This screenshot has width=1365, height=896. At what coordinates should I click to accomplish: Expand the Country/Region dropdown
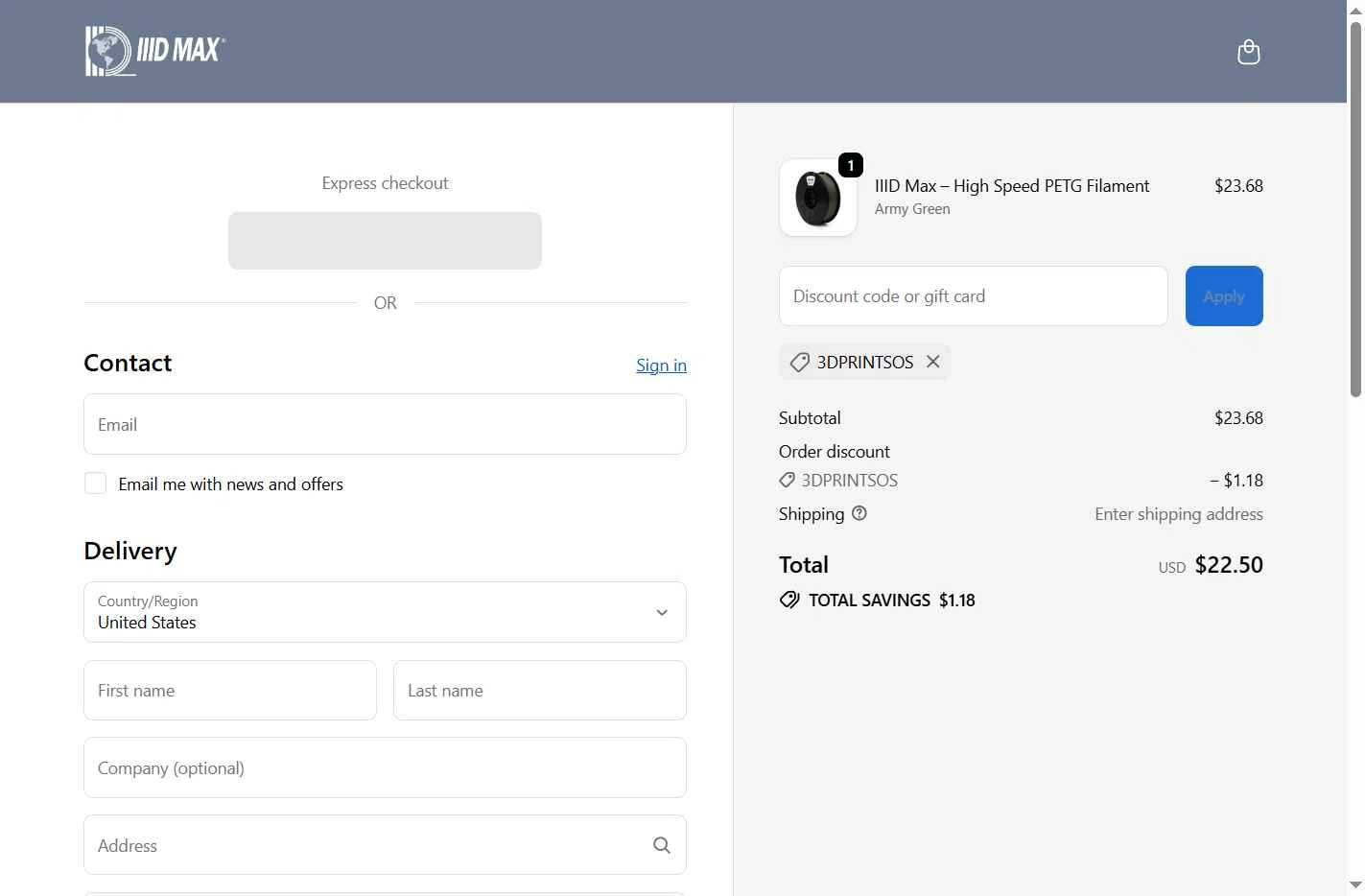click(385, 612)
